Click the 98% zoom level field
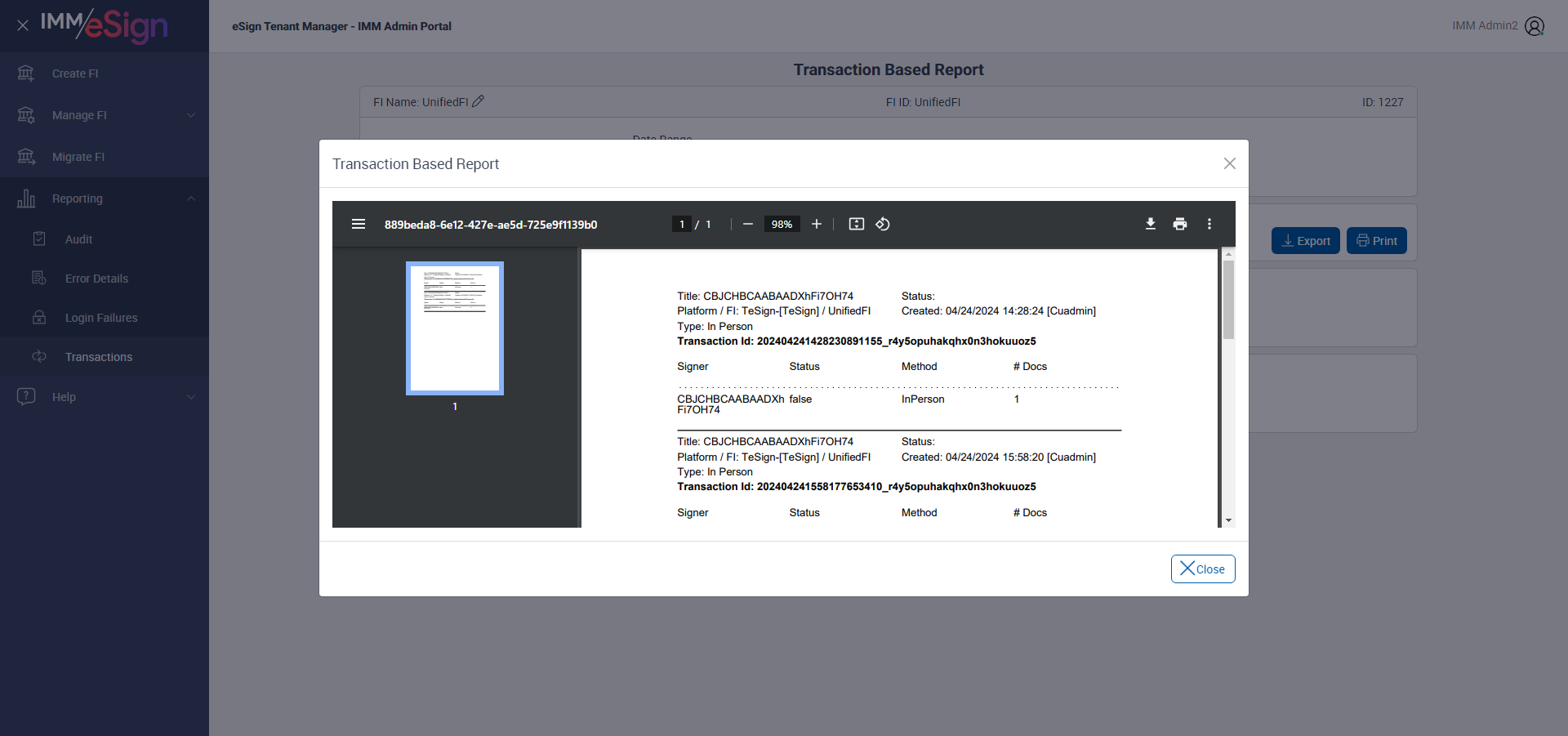The image size is (1568, 736). click(x=782, y=224)
